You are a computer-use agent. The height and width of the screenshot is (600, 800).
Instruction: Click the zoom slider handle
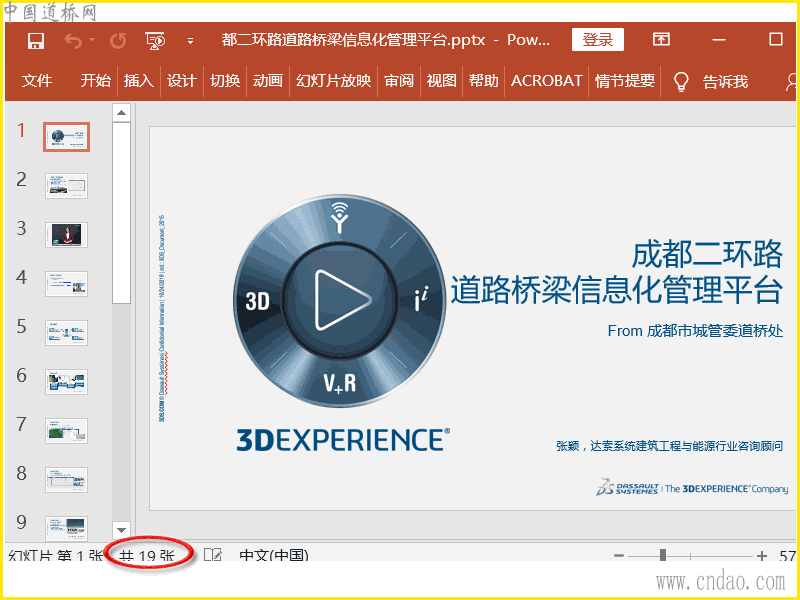point(663,555)
